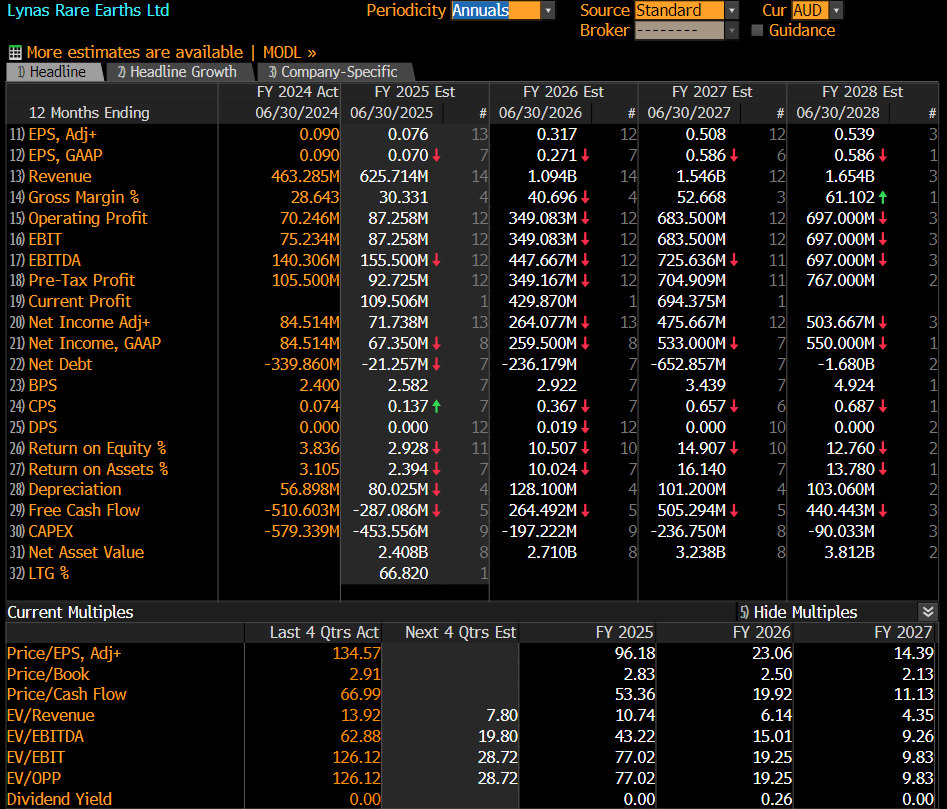Click FY 2025 revenue value 625.714M

click(394, 176)
